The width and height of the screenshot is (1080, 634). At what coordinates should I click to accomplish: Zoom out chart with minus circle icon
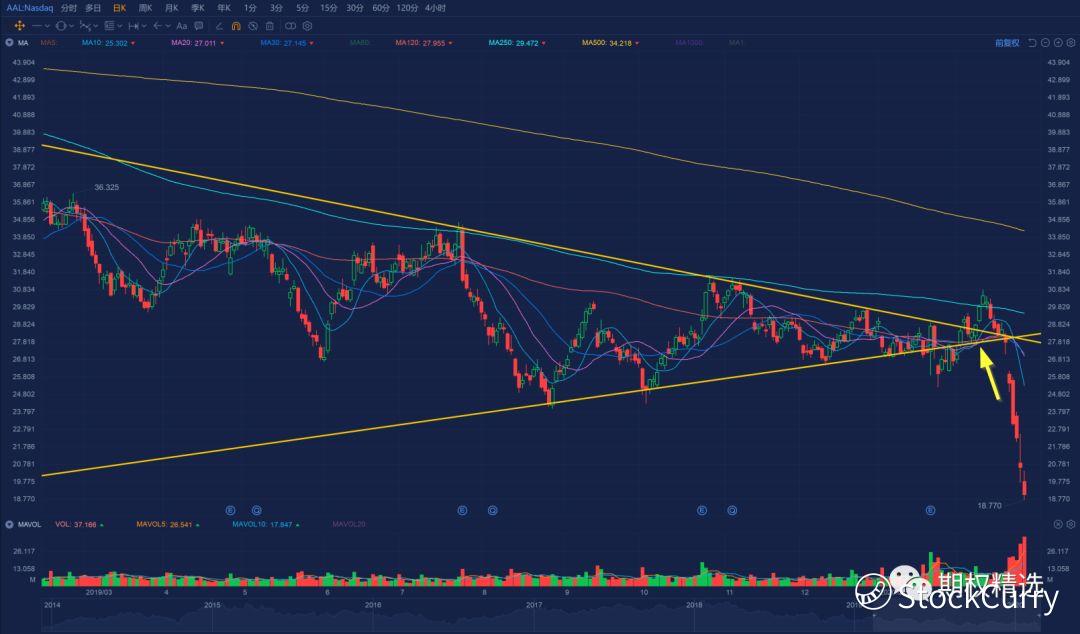[x=1045, y=43]
